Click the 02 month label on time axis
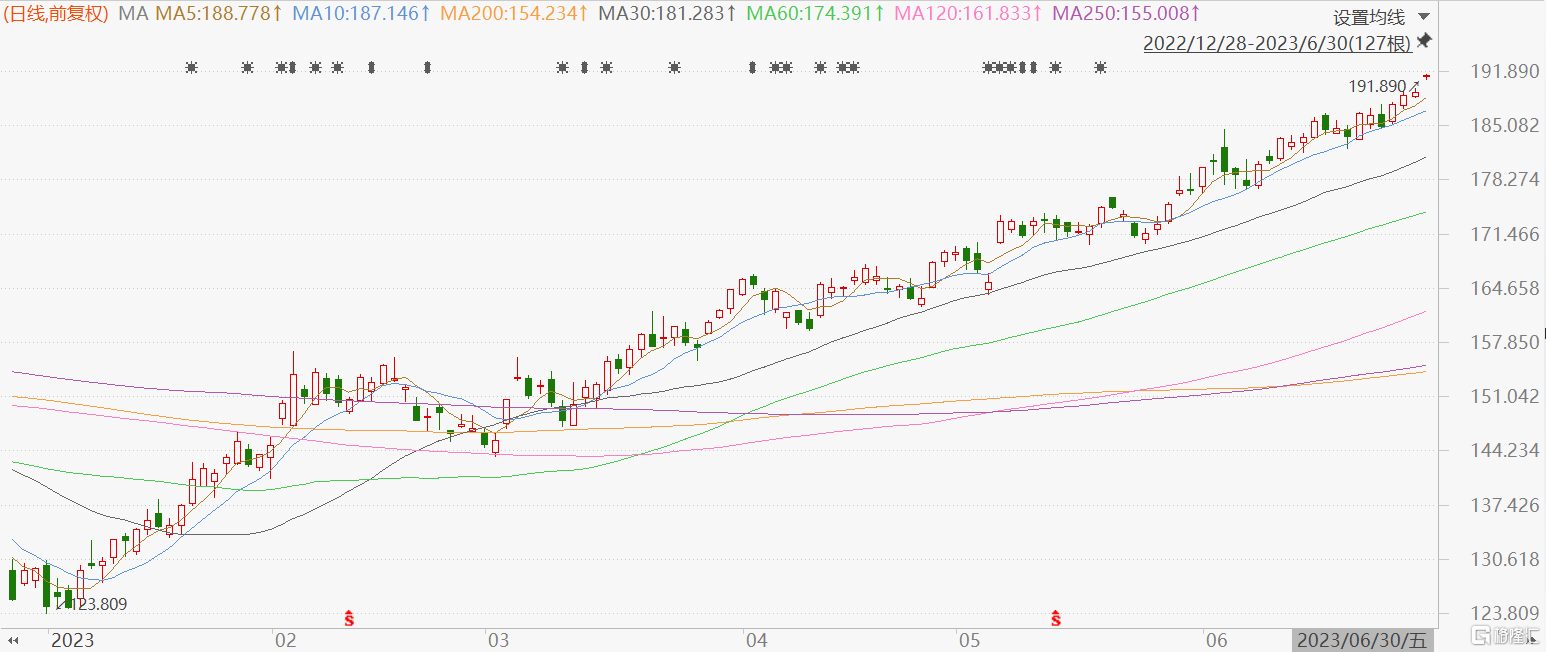This screenshot has height=652, width=1546. tap(285, 641)
